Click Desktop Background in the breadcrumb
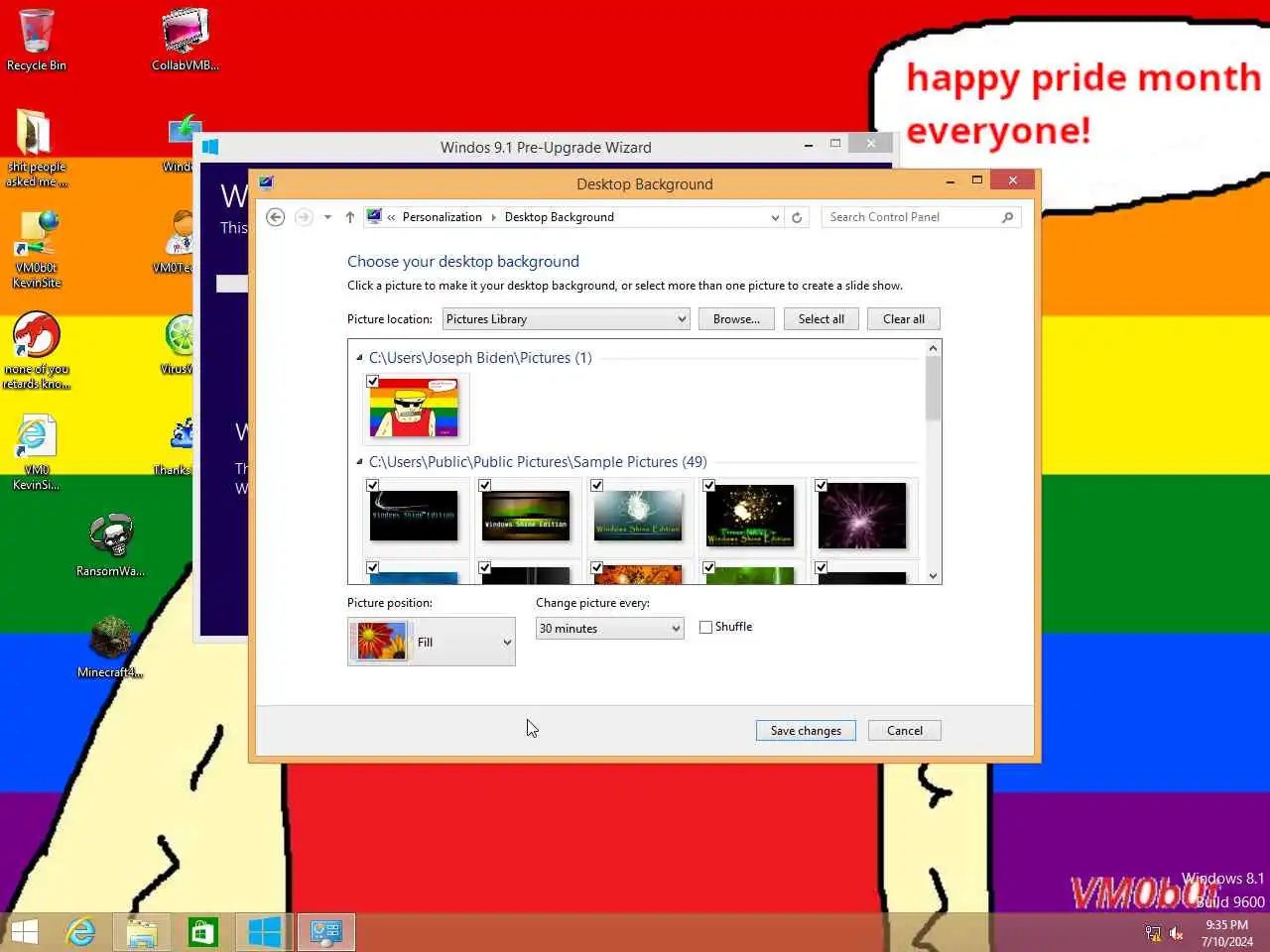The image size is (1270, 952). (x=560, y=217)
